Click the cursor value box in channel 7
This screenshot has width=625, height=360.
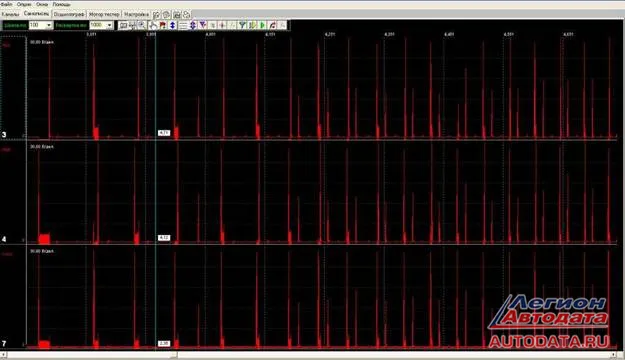click(x=164, y=343)
